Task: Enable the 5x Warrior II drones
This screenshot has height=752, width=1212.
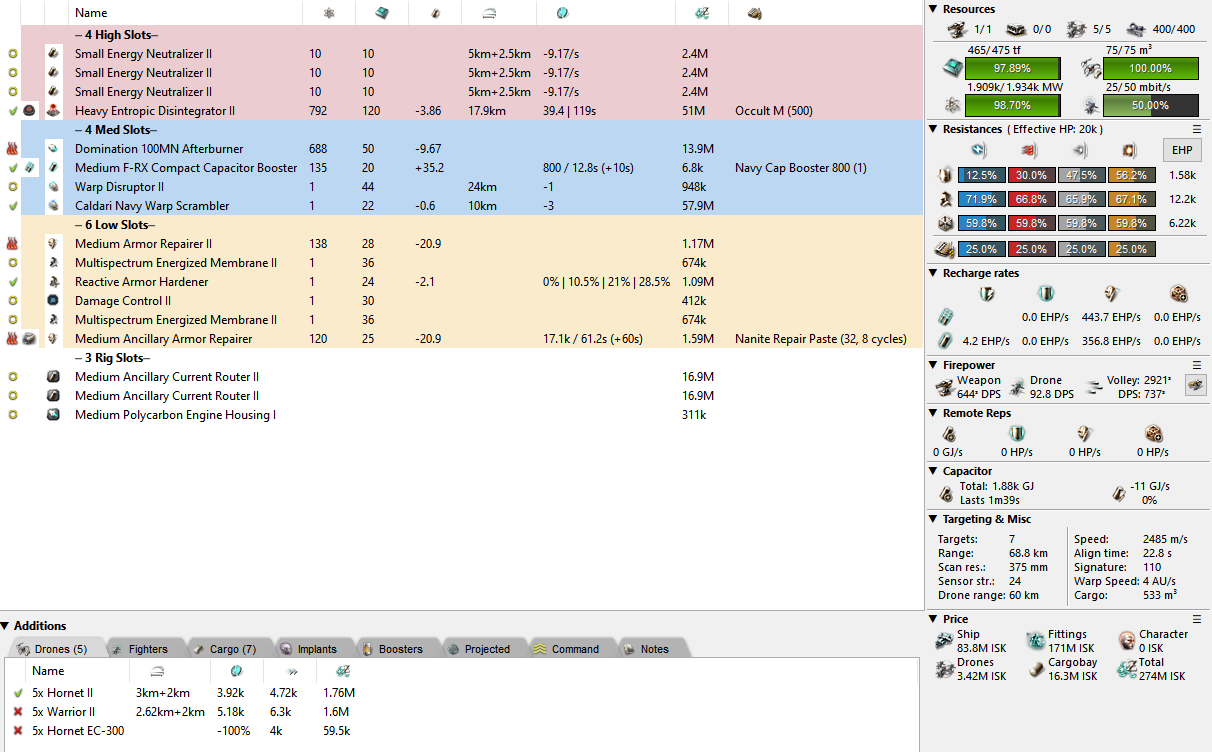Action: click(18, 712)
